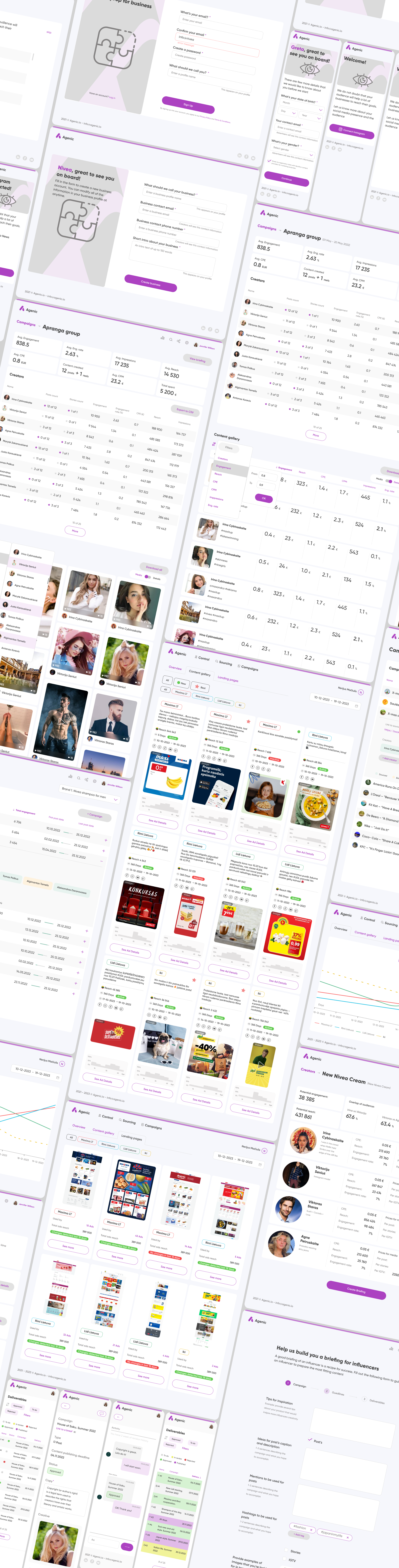Open Select gender dropdown on Greta screen

[292, 151]
